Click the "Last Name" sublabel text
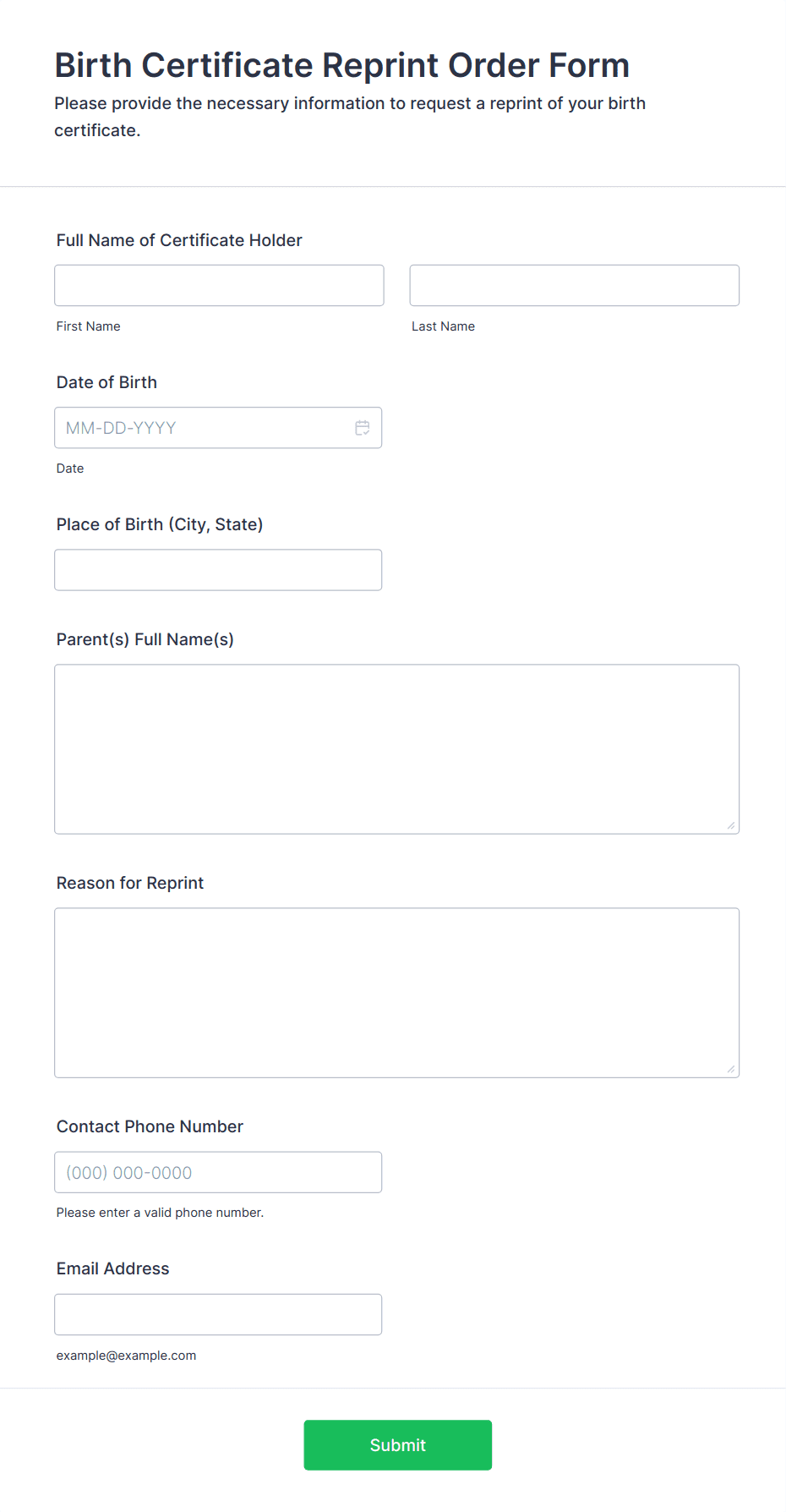The image size is (786, 1512). (x=443, y=326)
